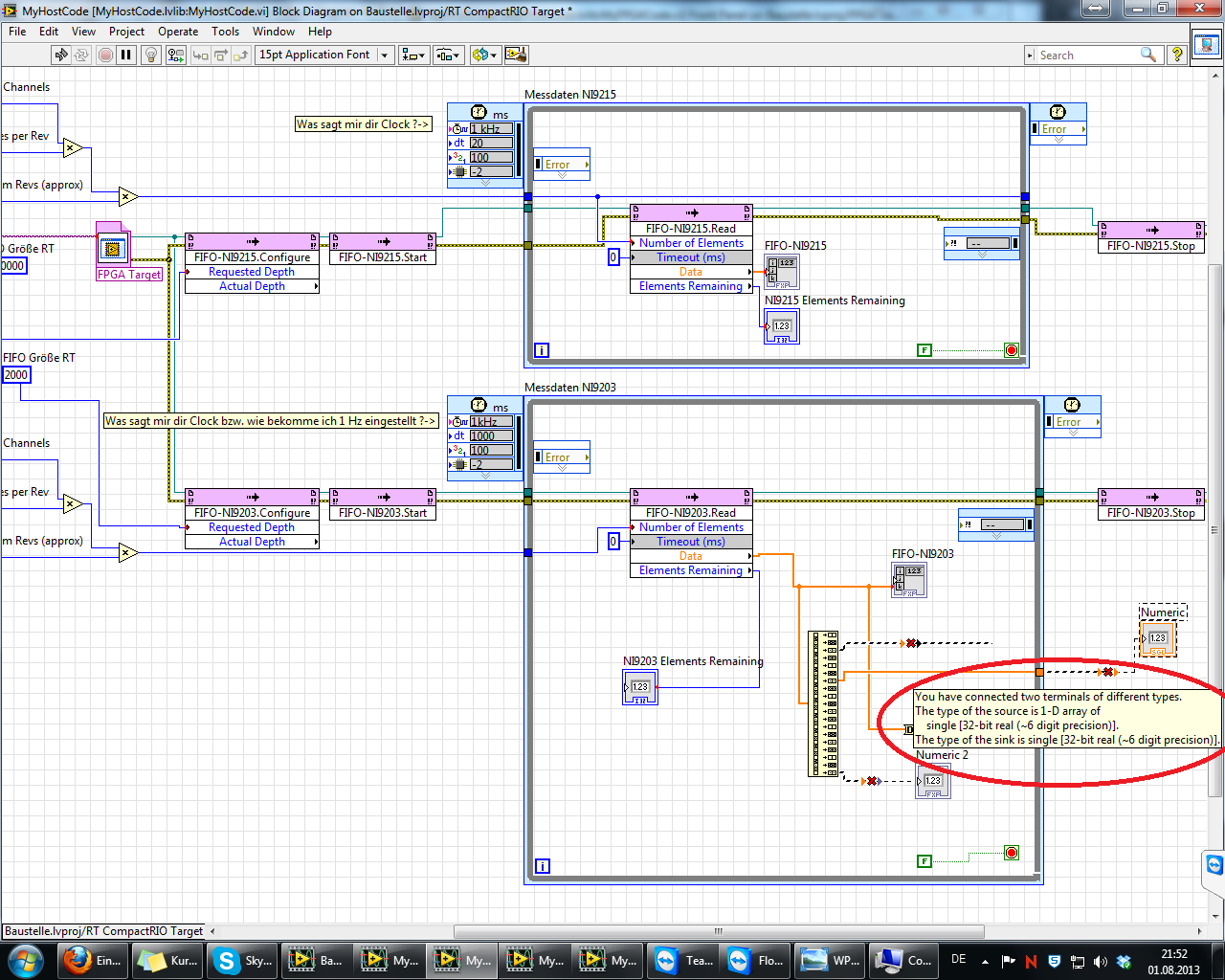
Task: Click Elements Remaining on FIFO-NI9203.Read
Action: tap(691, 570)
